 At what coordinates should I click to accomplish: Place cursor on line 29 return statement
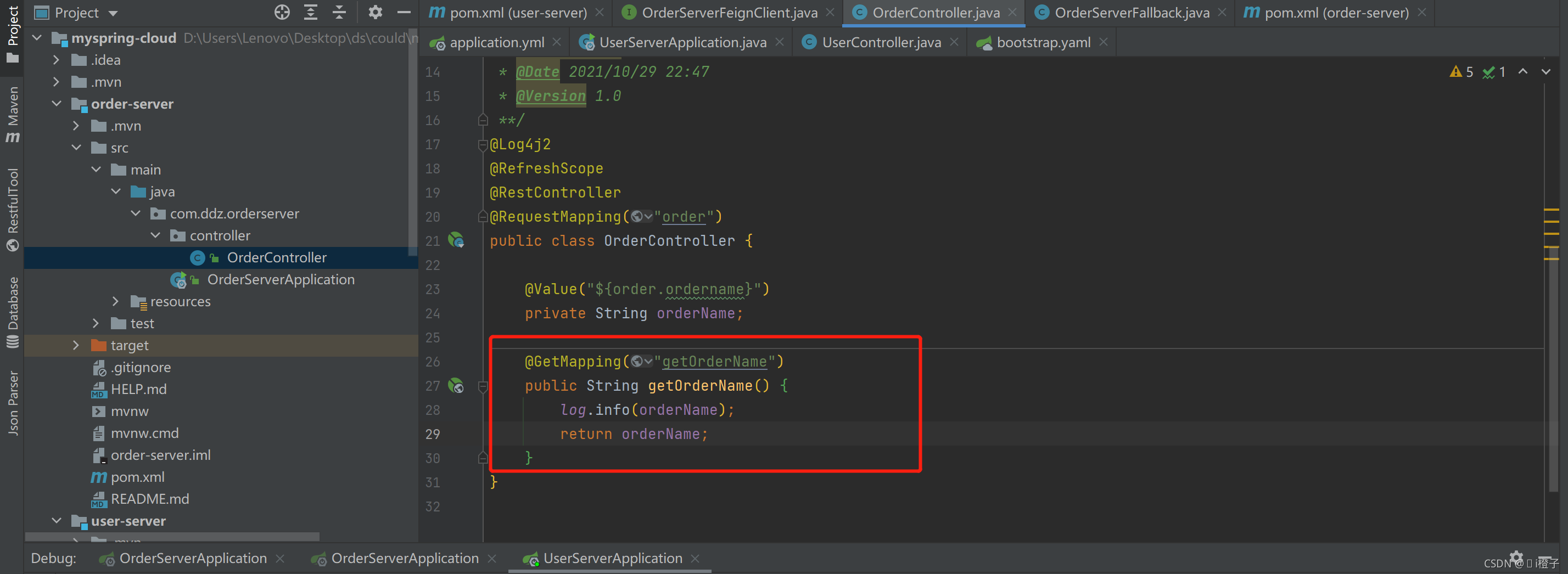click(x=634, y=434)
